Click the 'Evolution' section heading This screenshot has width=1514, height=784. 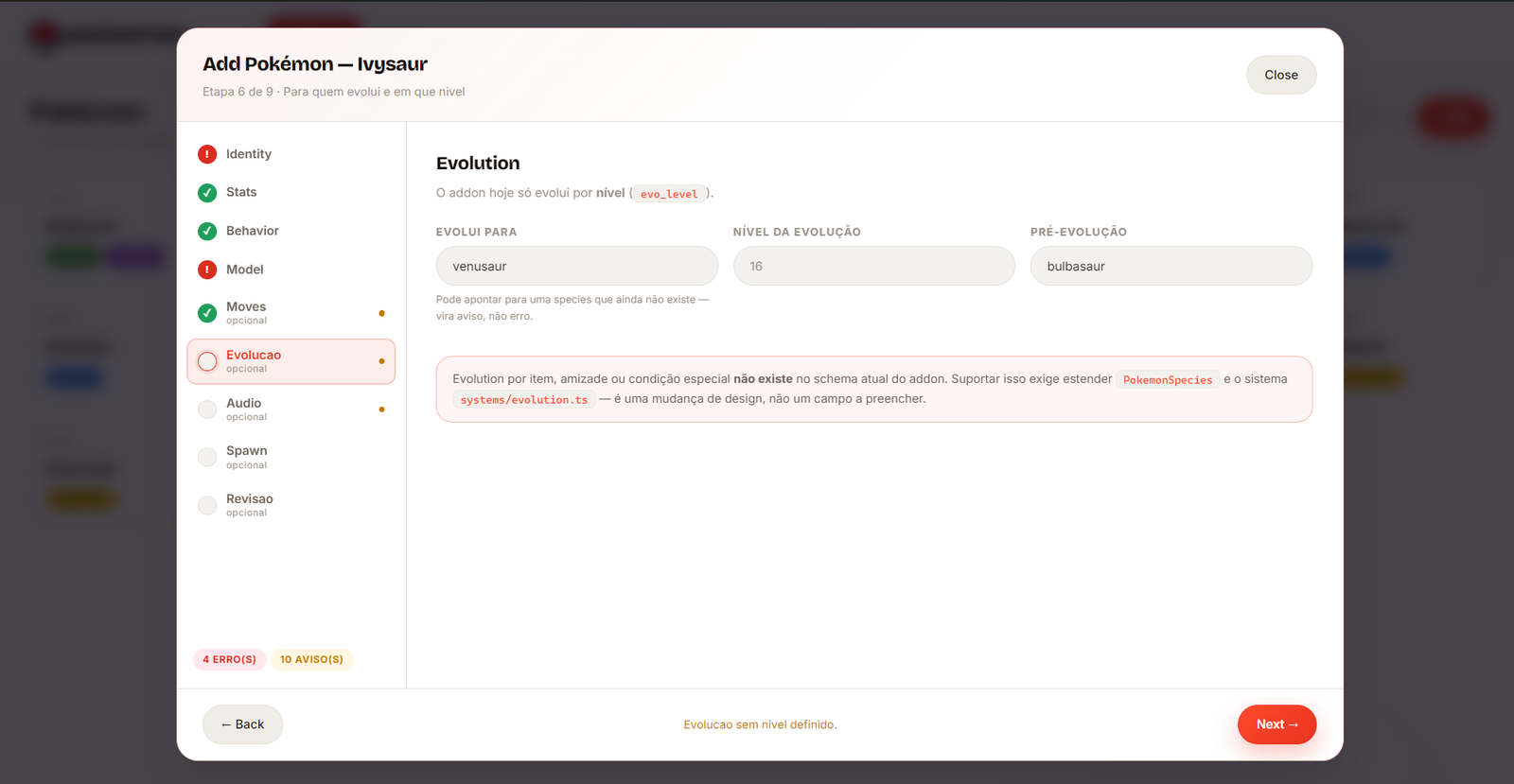coord(478,164)
